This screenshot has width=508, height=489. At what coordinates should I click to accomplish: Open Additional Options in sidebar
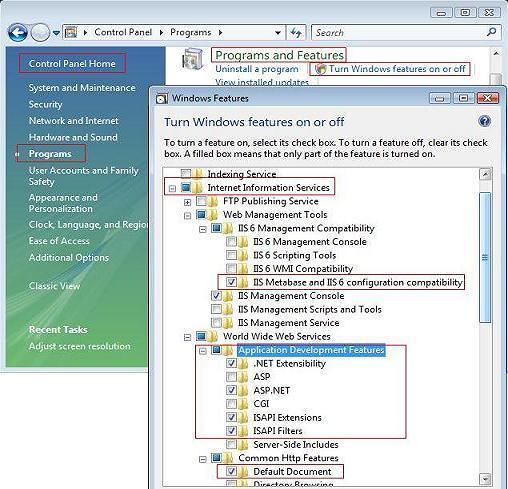point(69,257)
